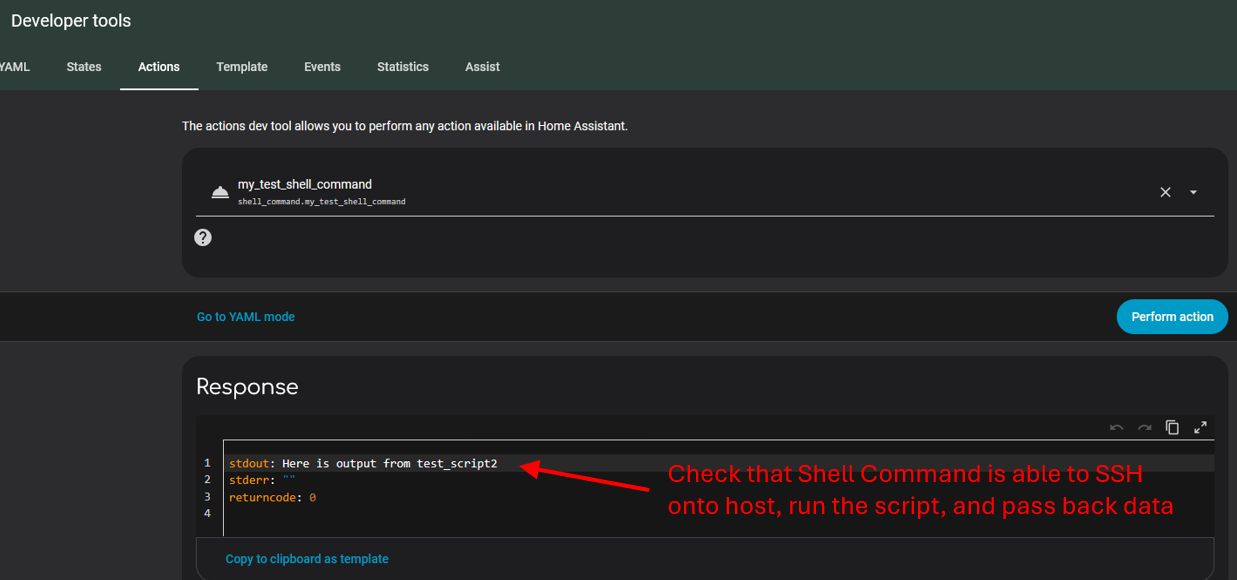Click the shell command bell icon
This screenshot has width=1237, height=580.
coord(220,192)
